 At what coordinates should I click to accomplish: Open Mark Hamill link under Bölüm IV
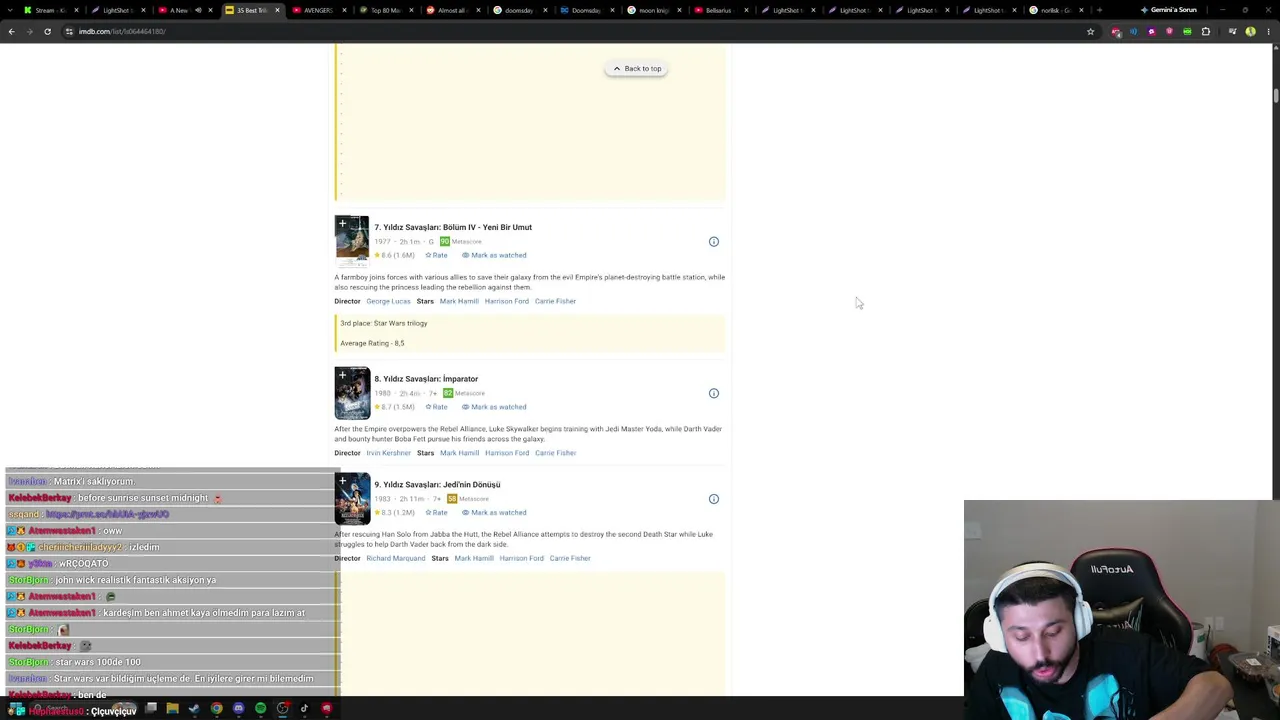coord(459,301)
